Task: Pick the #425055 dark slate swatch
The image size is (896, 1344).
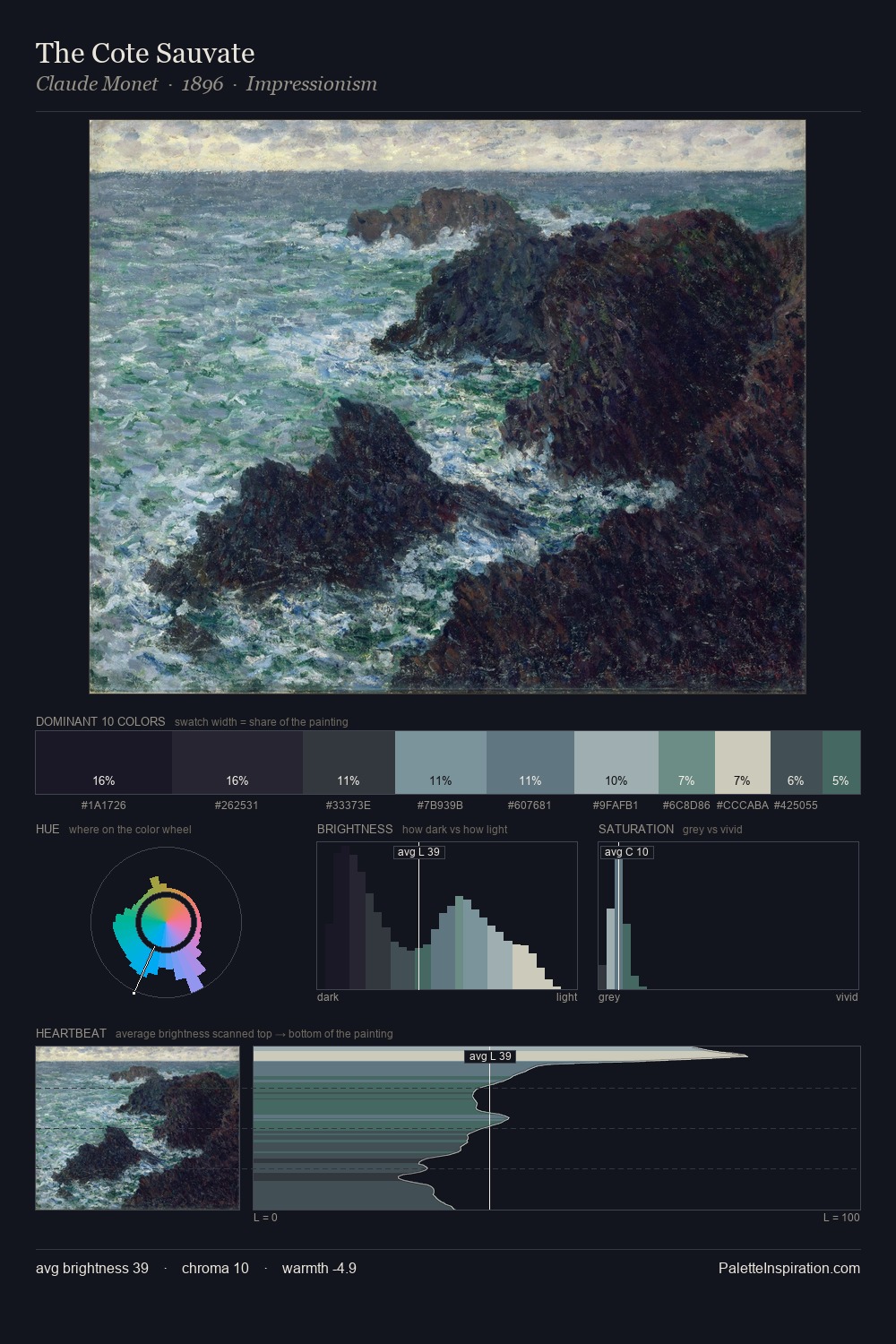Action: [796, 762]
